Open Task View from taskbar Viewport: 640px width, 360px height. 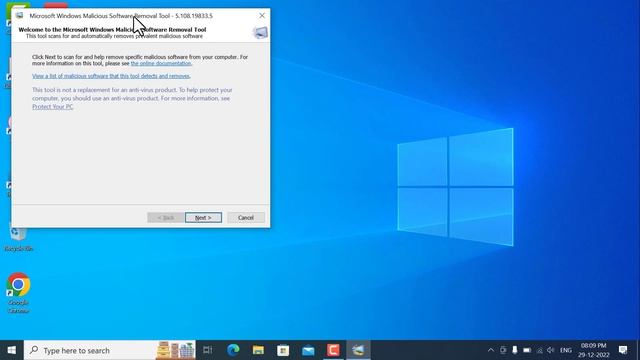click(x=208, y=350)
